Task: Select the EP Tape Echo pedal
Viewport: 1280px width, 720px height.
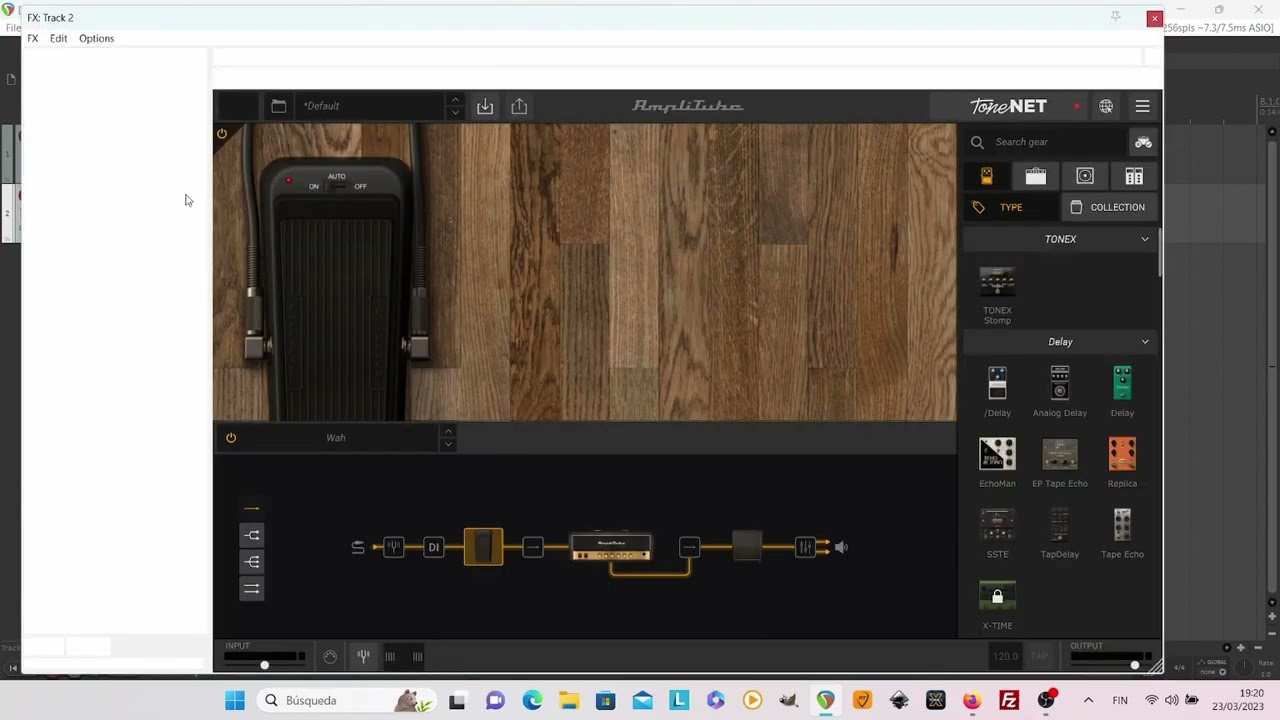Action: point(1060,454)
